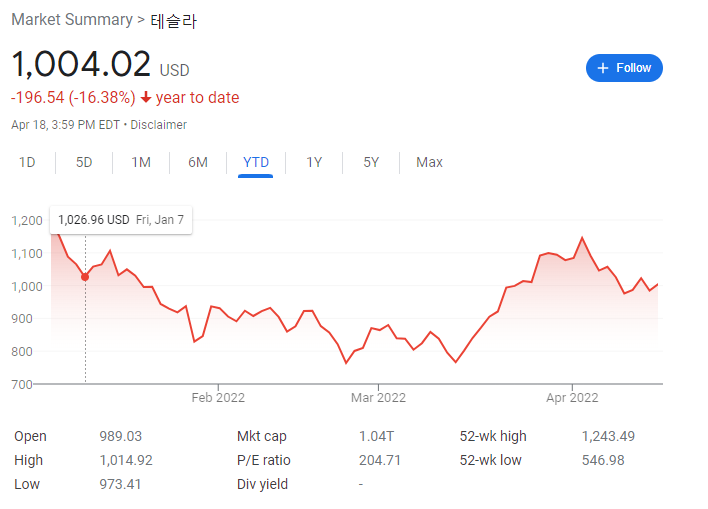The width and height of the screenshot is (708, 509).
Task: Click the Apr 2022 axis label
Action: pos(572,397)
